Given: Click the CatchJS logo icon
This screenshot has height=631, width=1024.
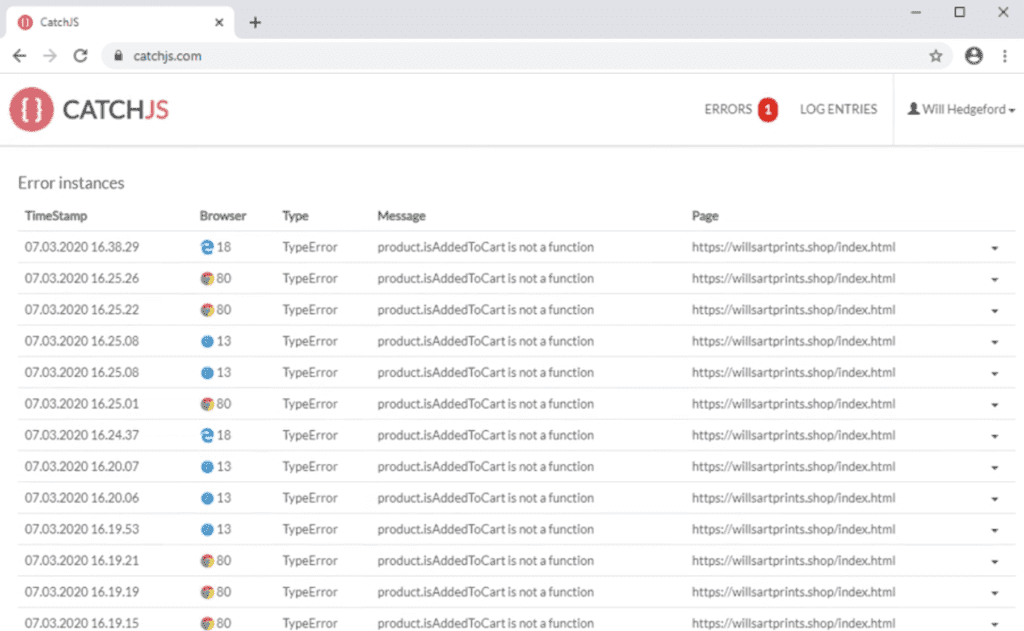Looking at the screenshot, I should coord(31,109).
